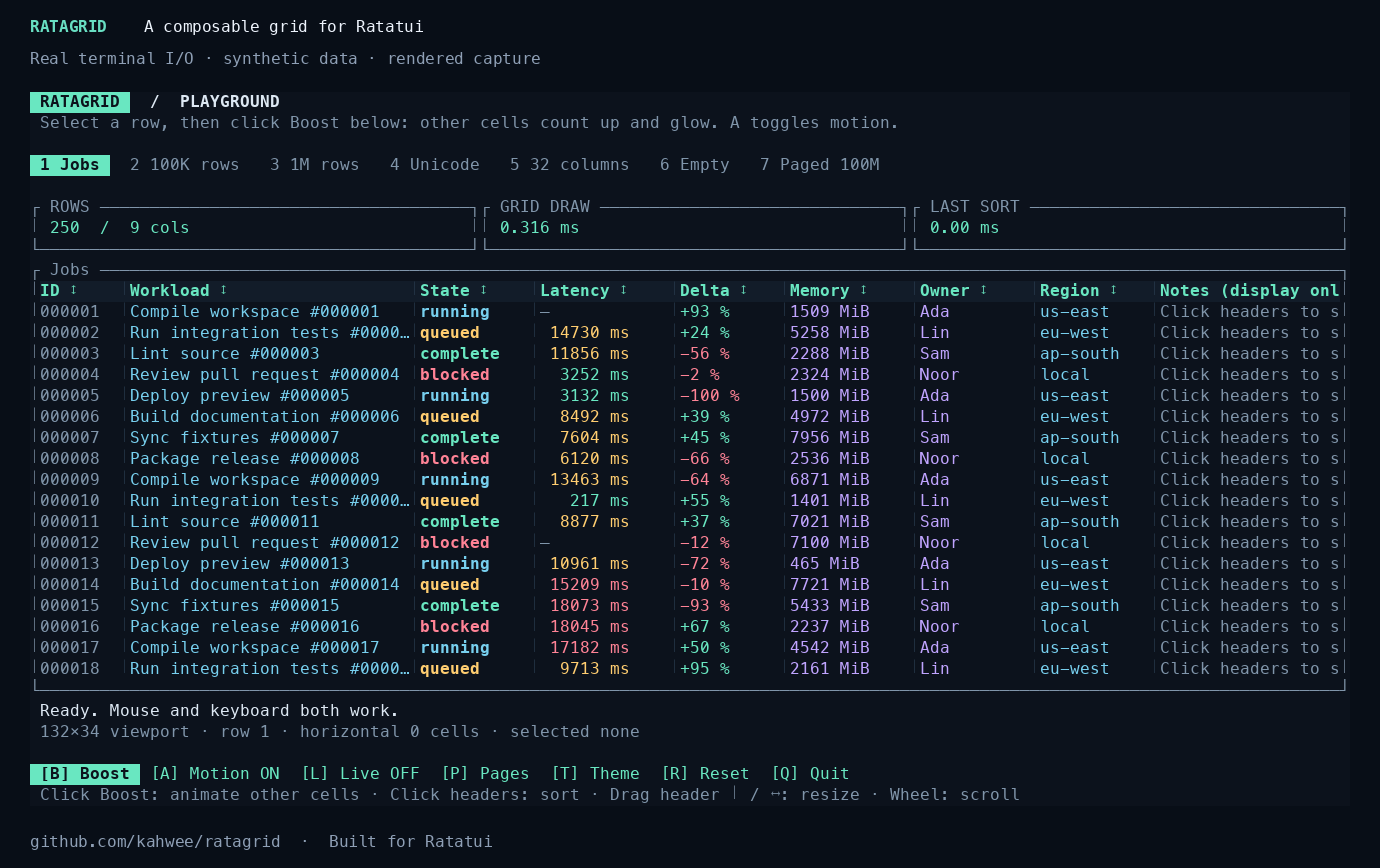Click the delta value -100 %
Viewport: 1380px width, 868px height.
710,395
